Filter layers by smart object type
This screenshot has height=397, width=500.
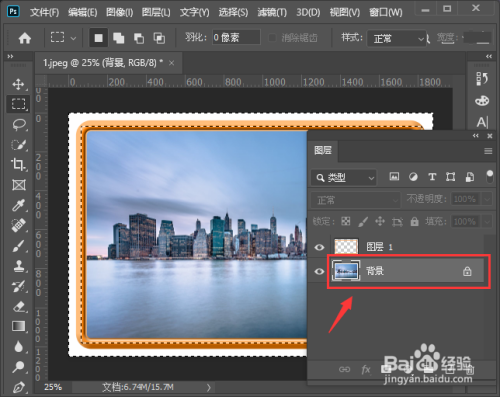(x=470, y=177)
